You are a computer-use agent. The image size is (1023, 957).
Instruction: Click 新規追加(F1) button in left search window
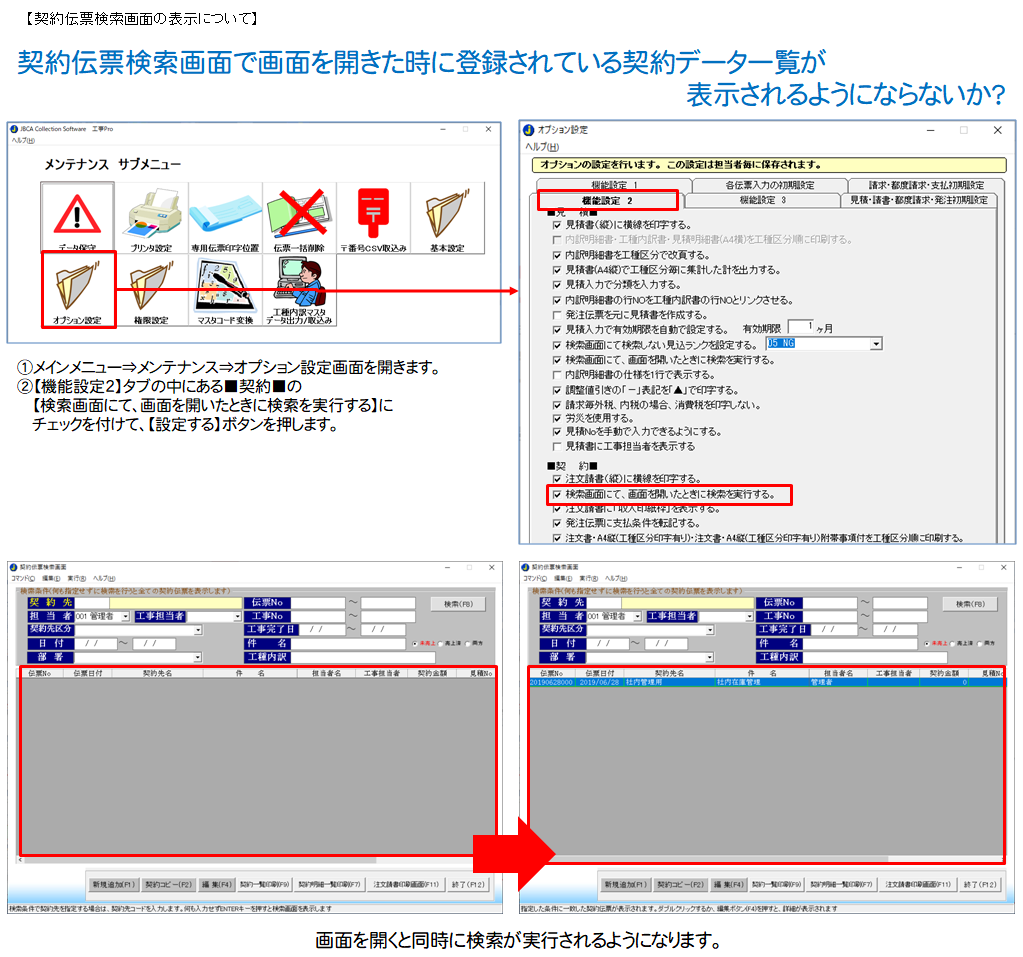pyautogui.click(x=112, y=884)
